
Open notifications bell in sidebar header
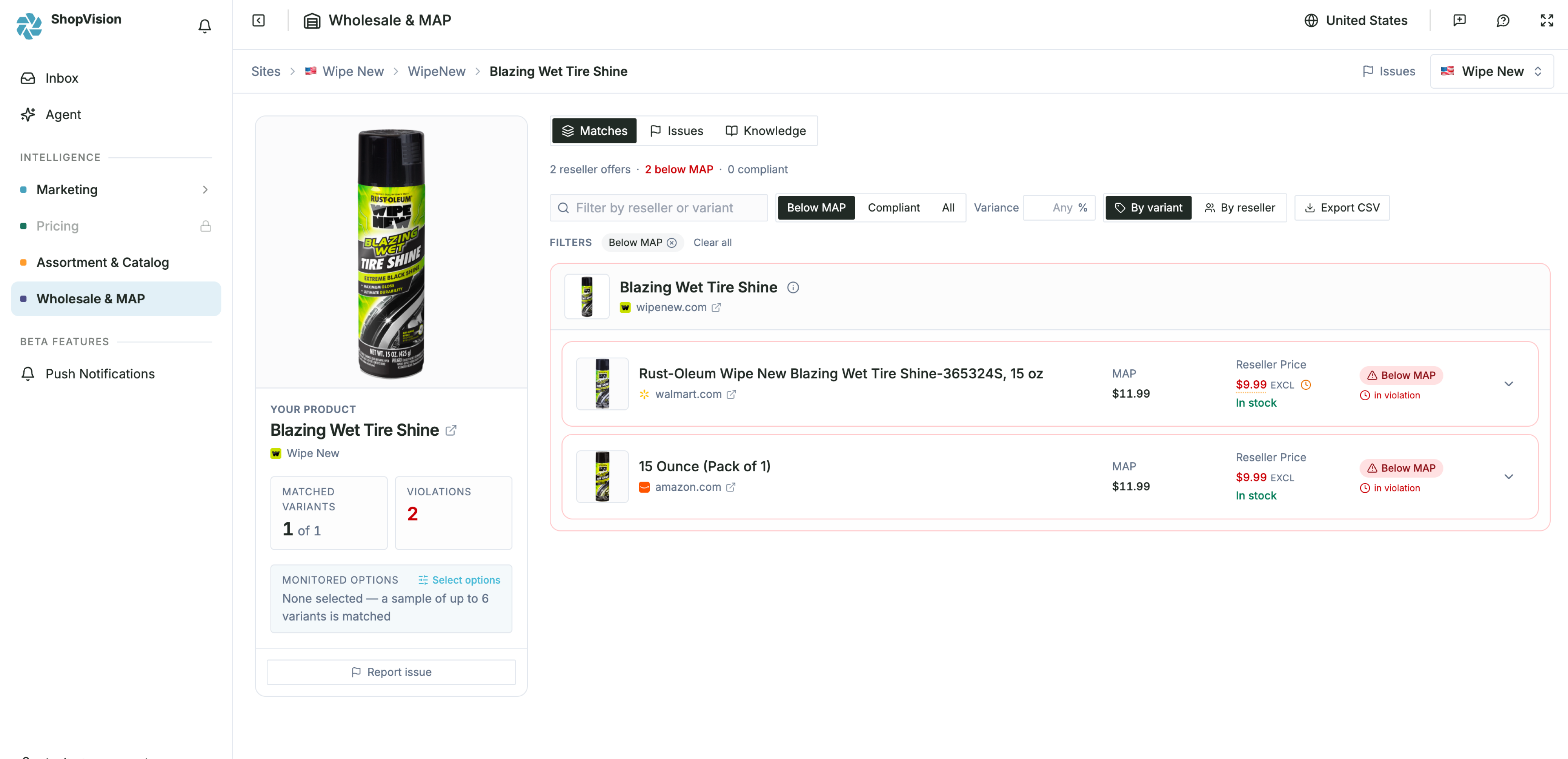(204, 26)
